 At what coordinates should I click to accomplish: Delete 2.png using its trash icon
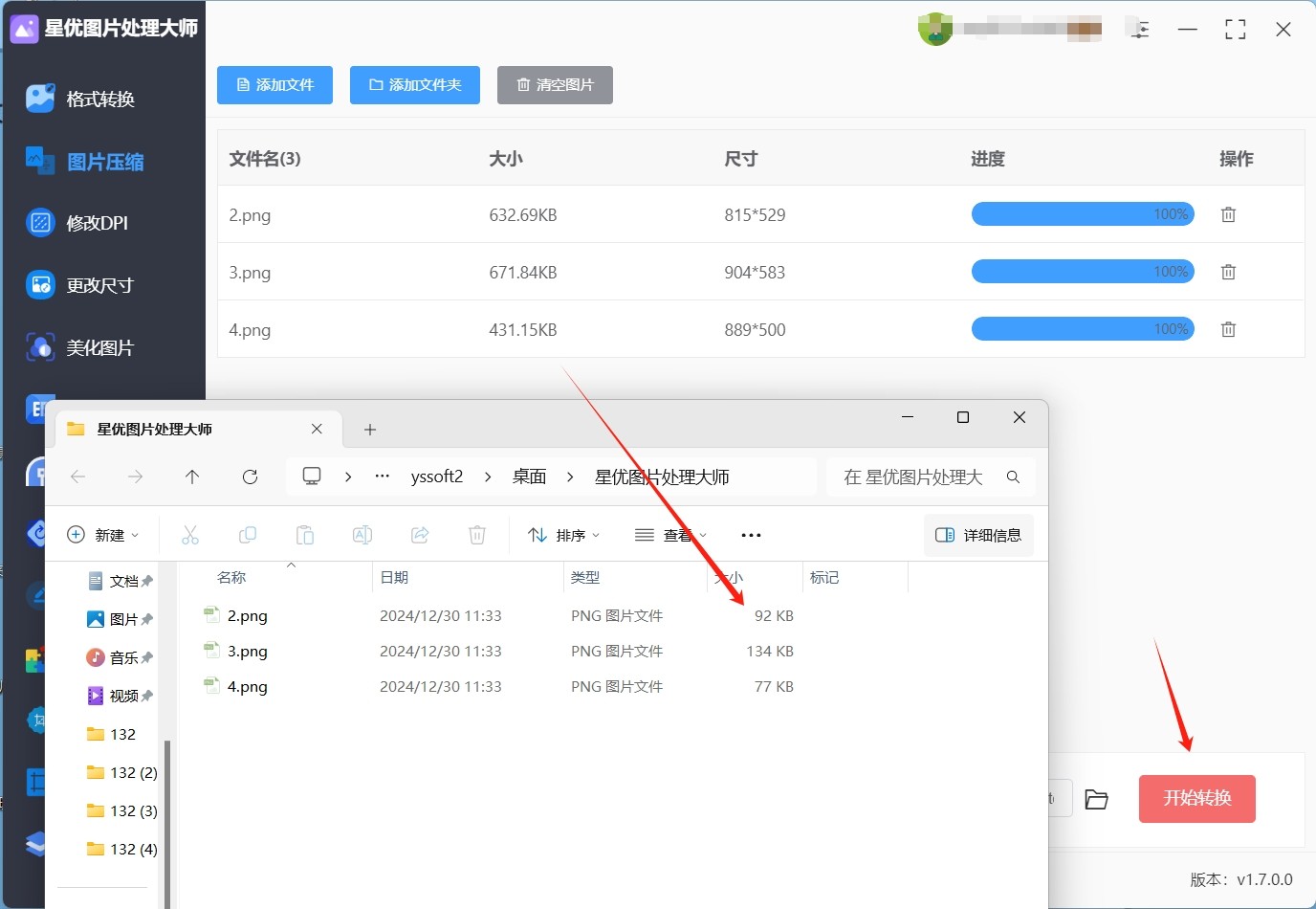(1228, 215)
